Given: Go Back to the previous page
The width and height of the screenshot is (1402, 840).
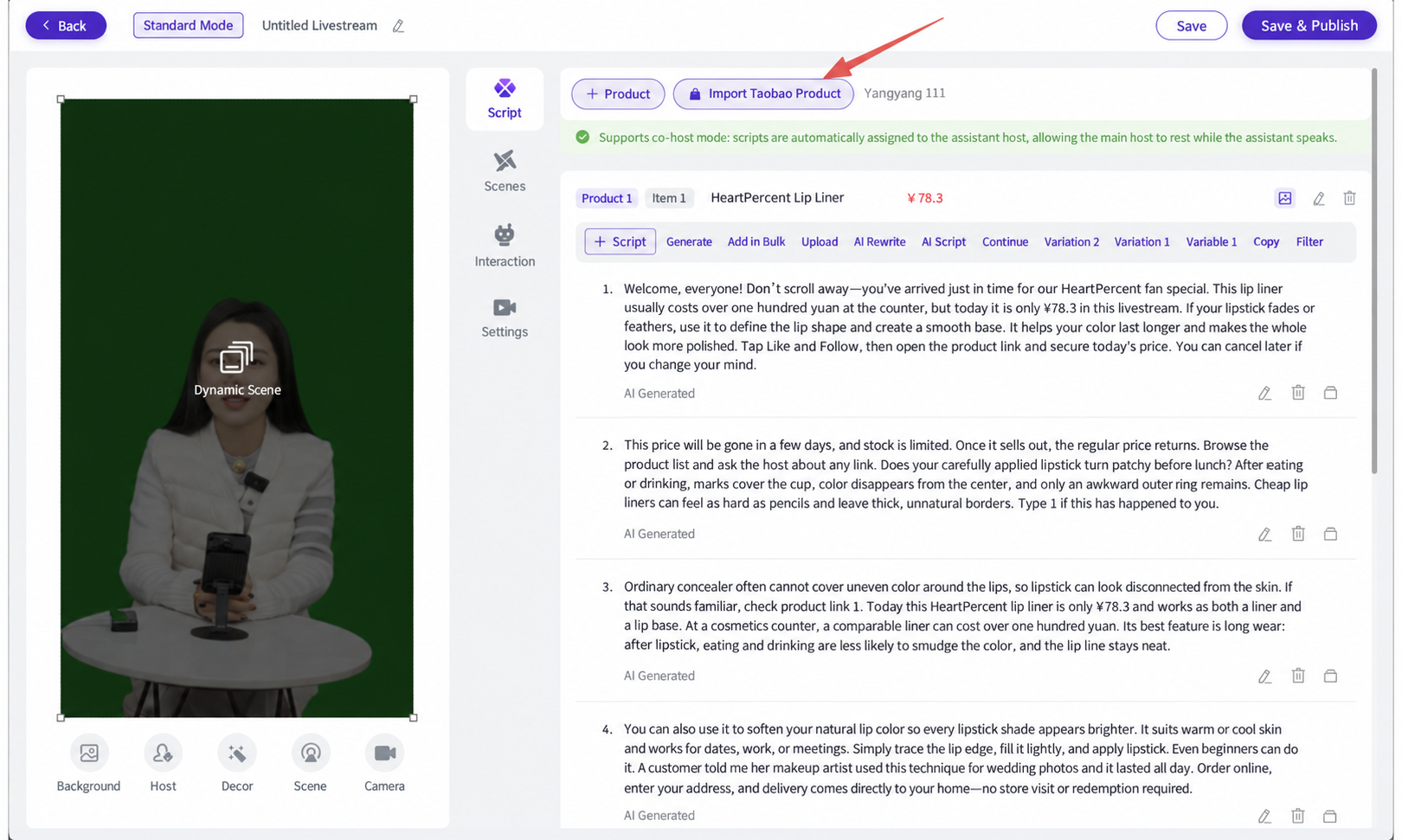Looking at the screenshot, I should 66,25.
